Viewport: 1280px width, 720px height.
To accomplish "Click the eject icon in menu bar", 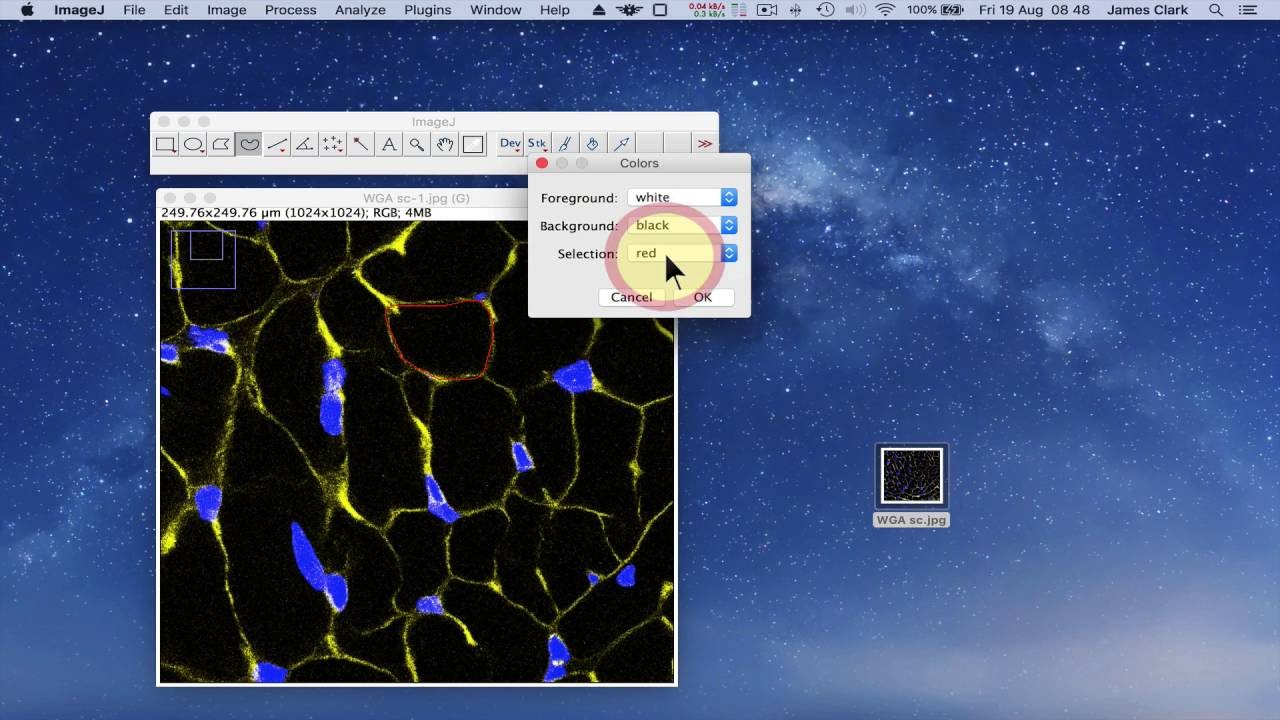I will 598,10.
